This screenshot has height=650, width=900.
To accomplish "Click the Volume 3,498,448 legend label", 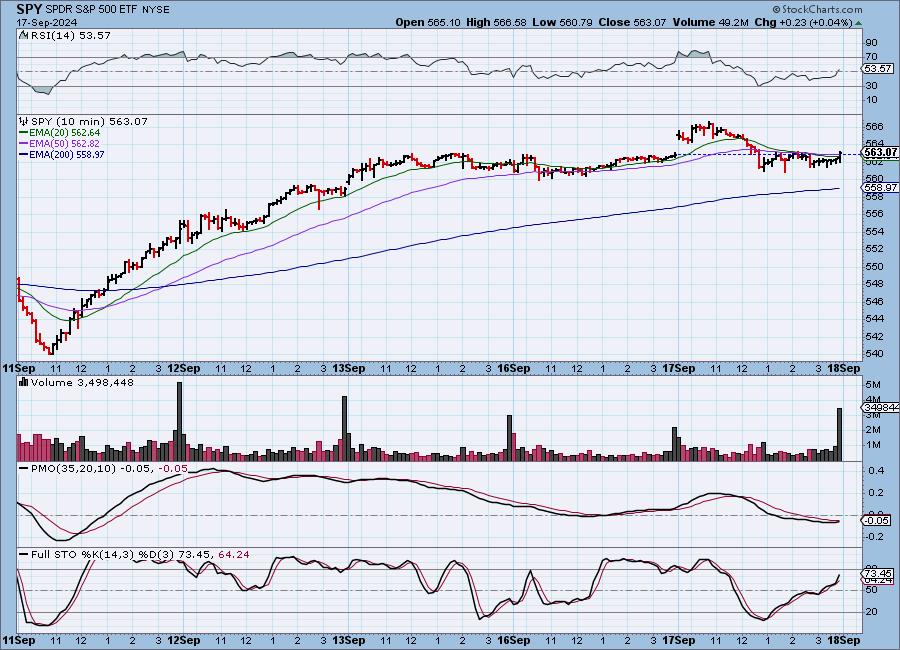I will pos(82,382).
